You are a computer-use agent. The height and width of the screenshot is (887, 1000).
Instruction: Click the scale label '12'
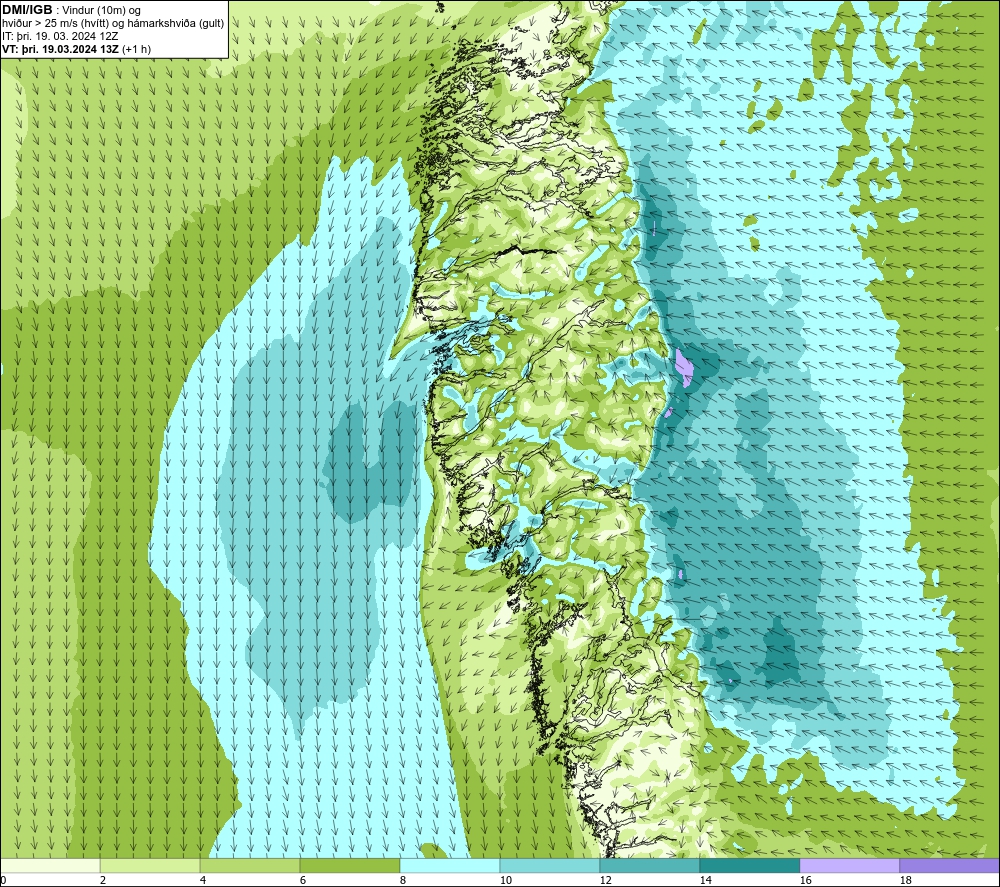(x=605, y=881)
